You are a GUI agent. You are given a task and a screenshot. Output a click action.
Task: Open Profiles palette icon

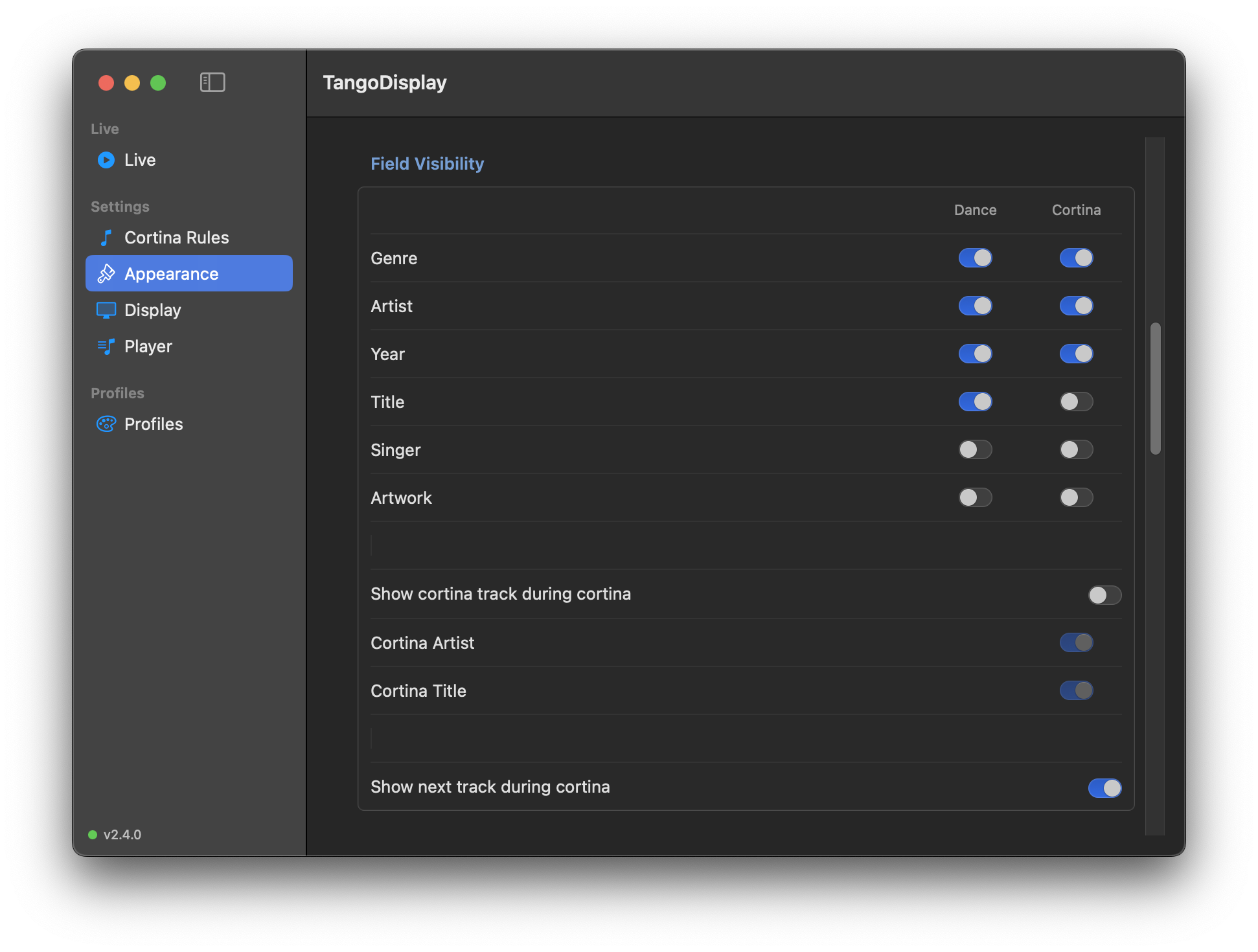(106, 424)
